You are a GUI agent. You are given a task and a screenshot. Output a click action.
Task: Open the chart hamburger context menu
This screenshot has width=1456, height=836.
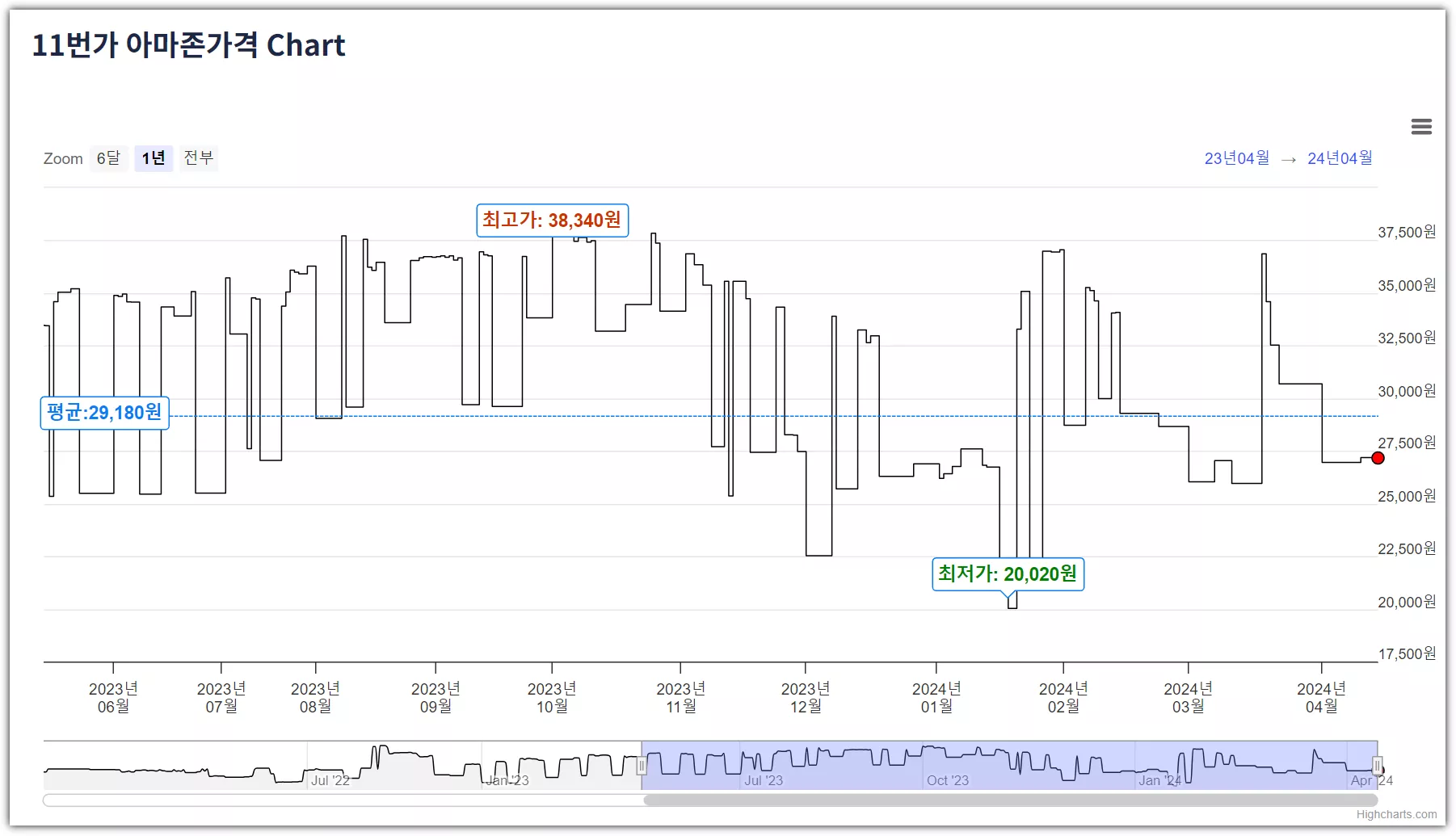(x=1421, y=127)
